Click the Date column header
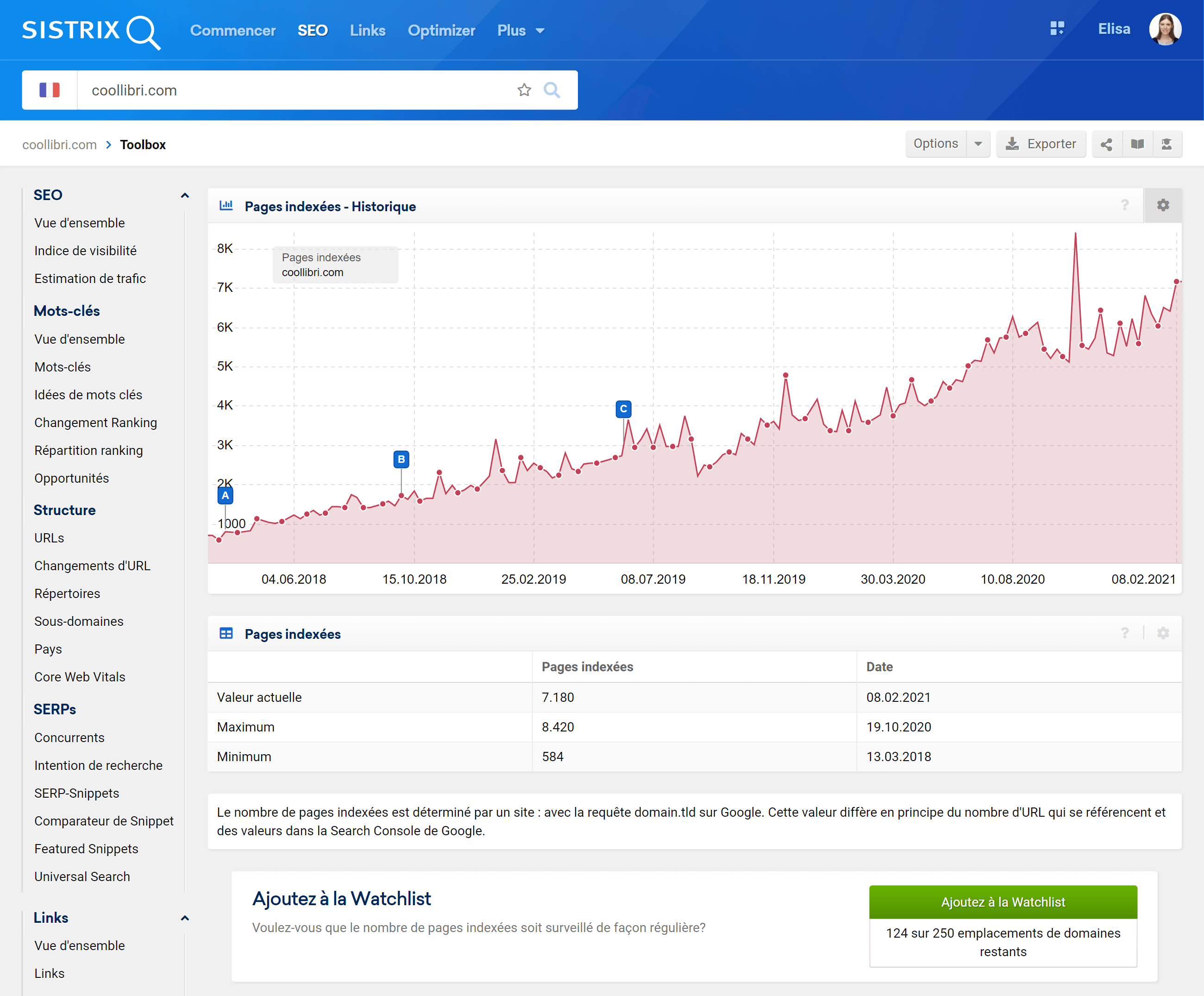The height and width of the screenshot is (996, 1204). tap(879, 667)
